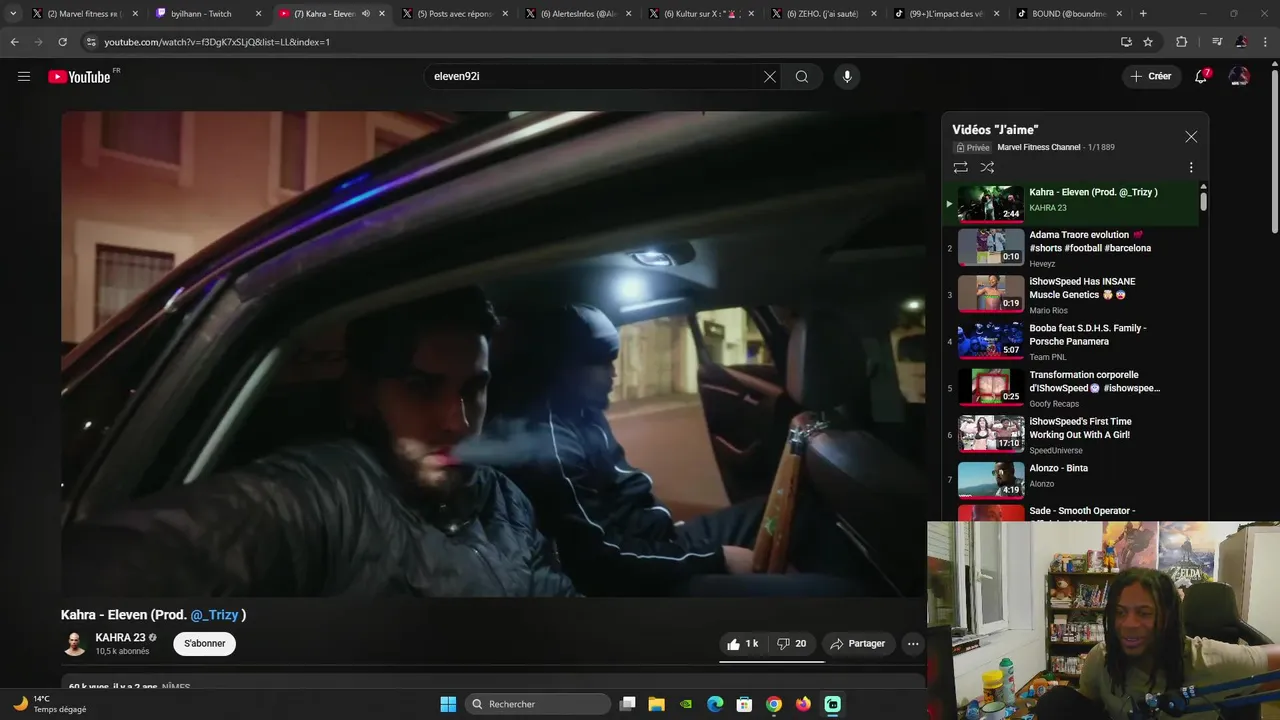The image size is (1280, 720).
Task: Open the playlist three-dot options menu
Action: coord(1191,167)
